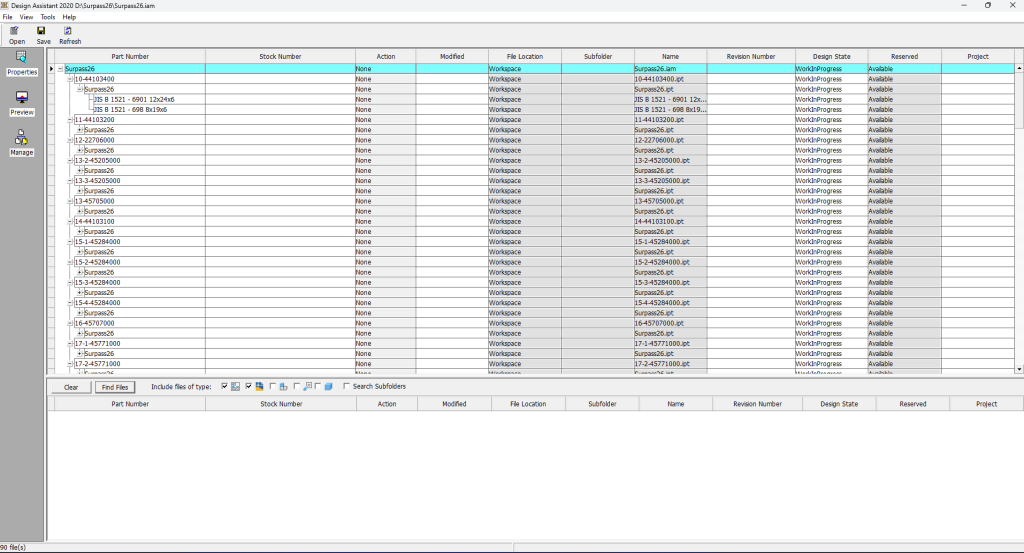Click the Design State column header

click(x=831, y=56)
